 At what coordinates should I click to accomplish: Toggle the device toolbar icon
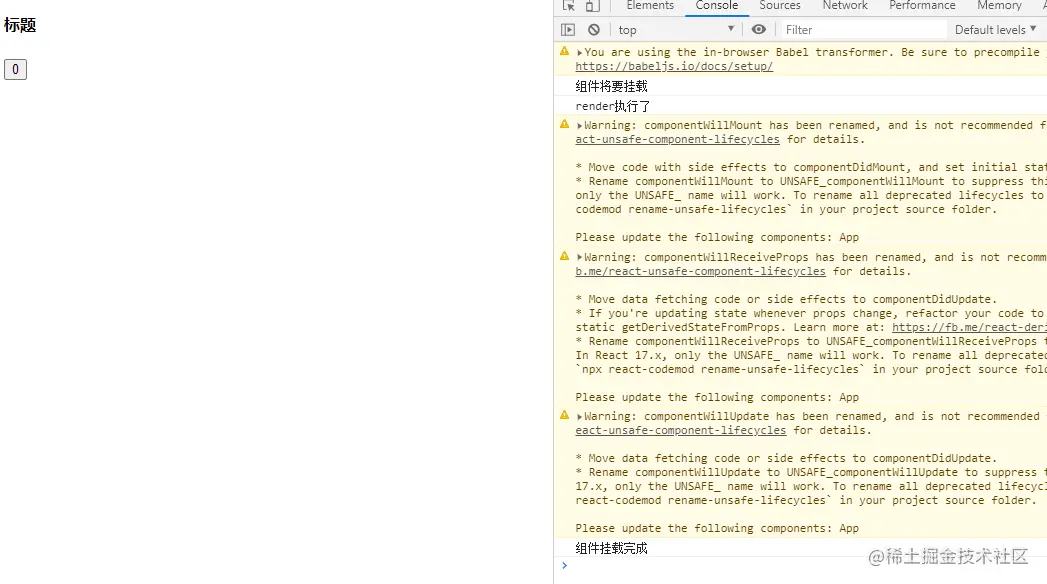(x=592, y=5)
